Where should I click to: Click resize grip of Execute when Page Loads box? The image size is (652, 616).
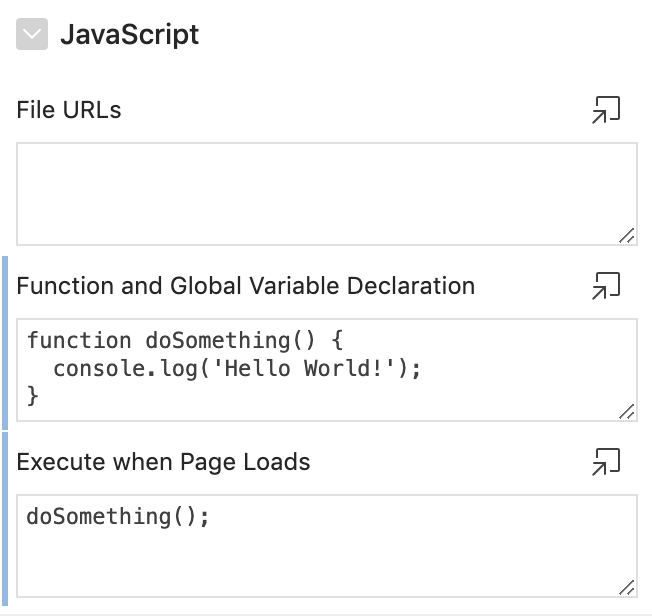point(626,587)
